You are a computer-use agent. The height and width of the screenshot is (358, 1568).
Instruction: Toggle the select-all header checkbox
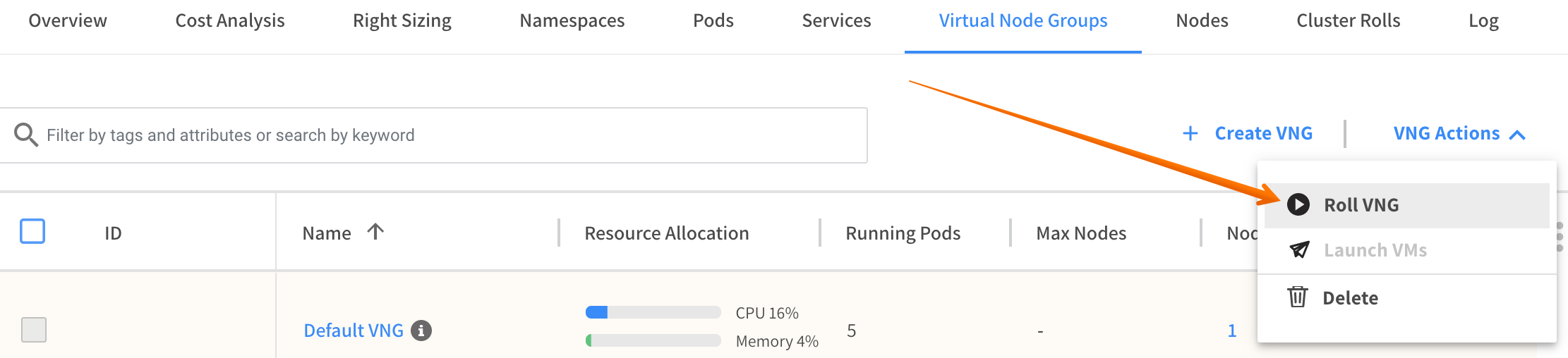pyautogui.click(x=32, y=231)
